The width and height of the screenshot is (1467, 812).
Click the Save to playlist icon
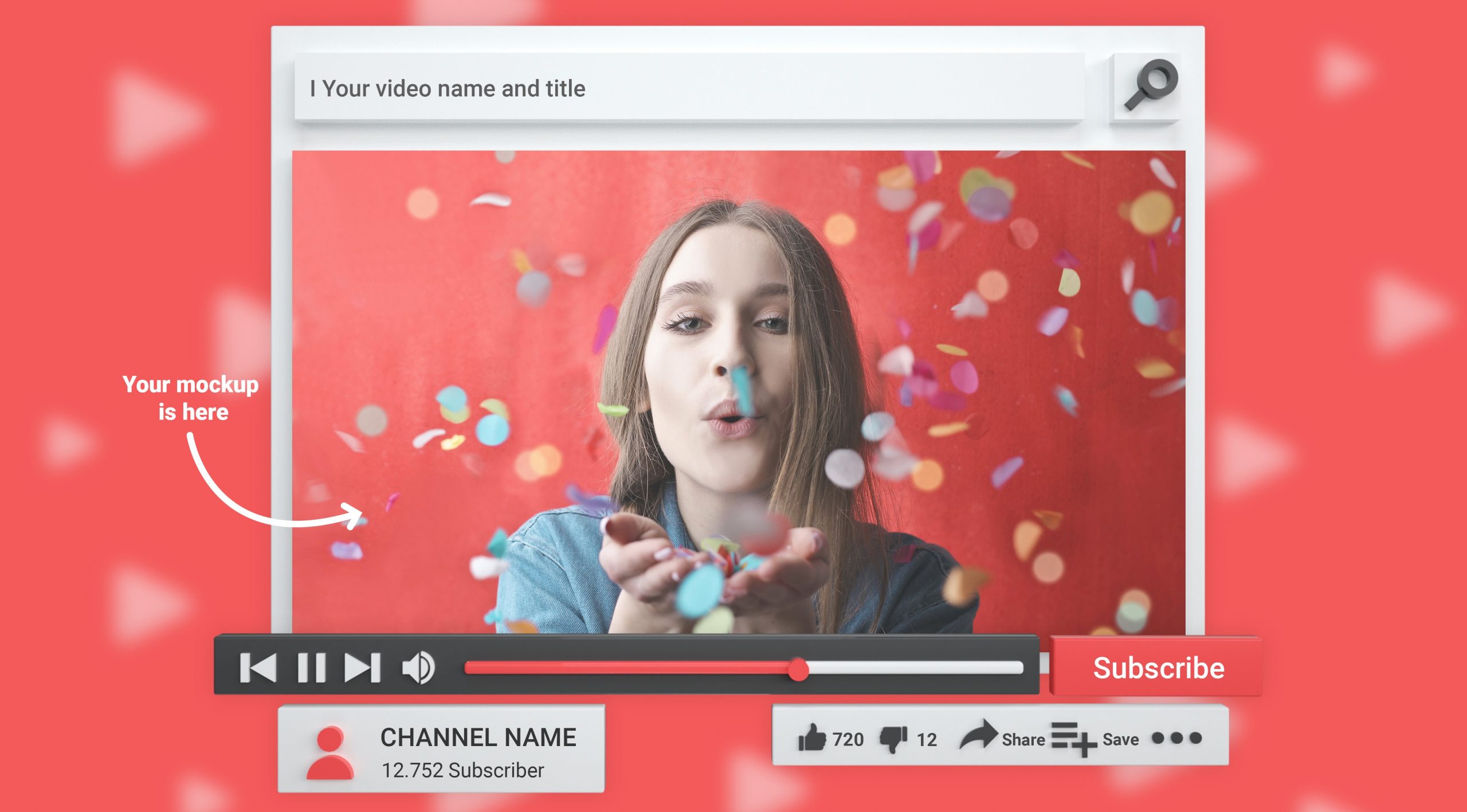tap(1074, 740)
